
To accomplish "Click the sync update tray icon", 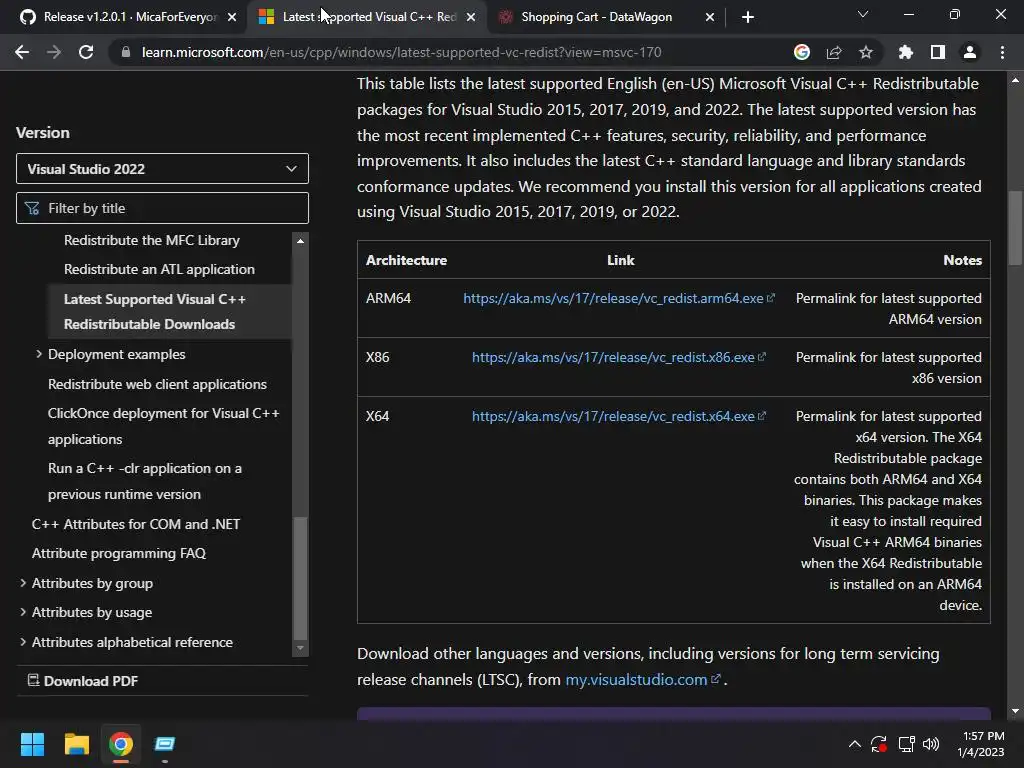I will (879, 744).
